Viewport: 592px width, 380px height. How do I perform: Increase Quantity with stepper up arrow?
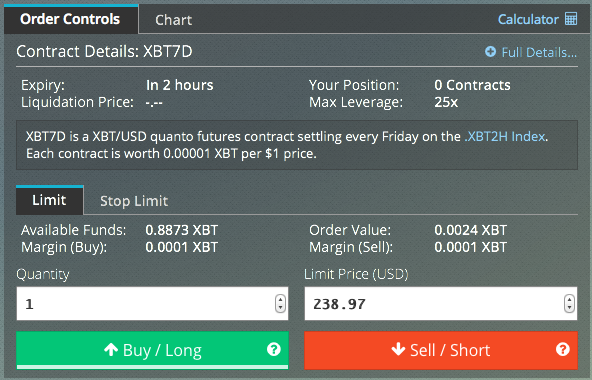click(x=280, y=300)
